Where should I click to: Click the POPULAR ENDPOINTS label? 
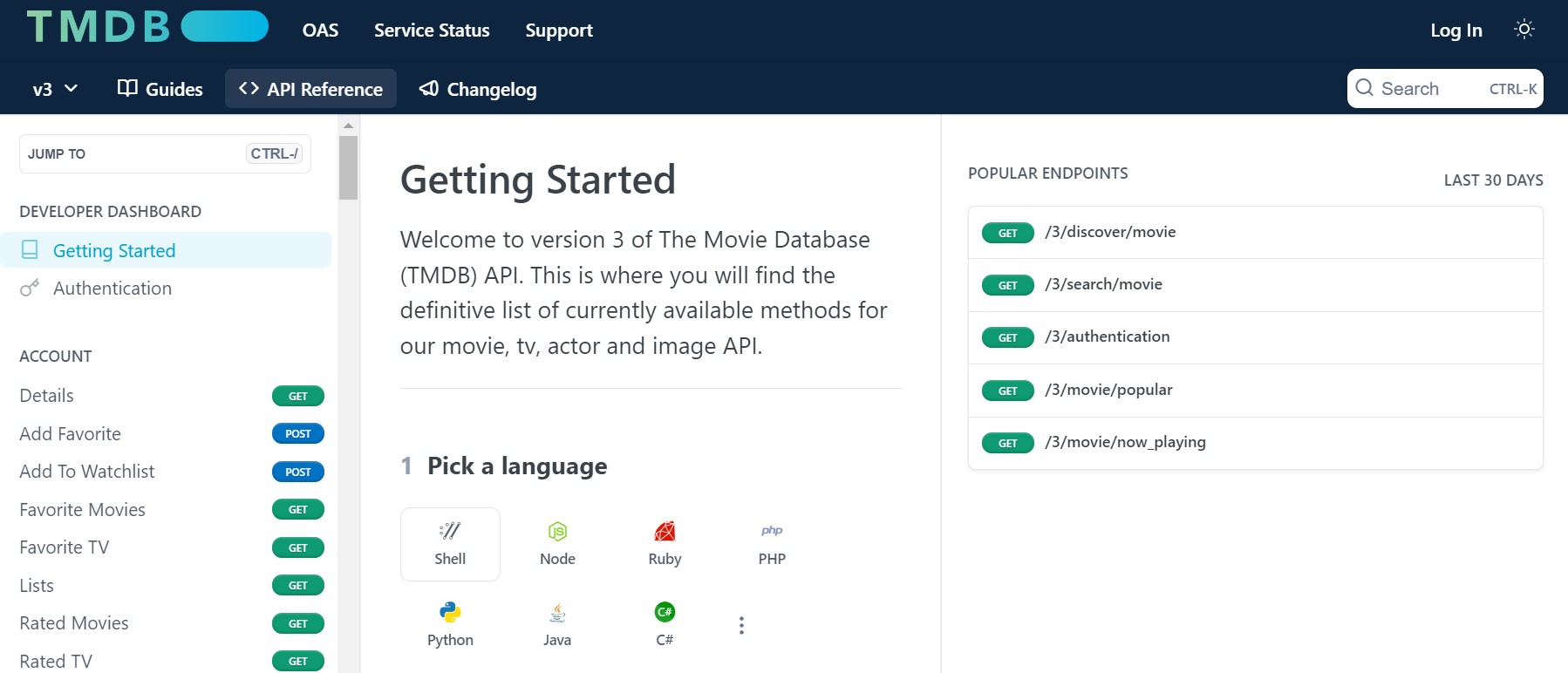pyautogui.click(x=1047, y=173)
